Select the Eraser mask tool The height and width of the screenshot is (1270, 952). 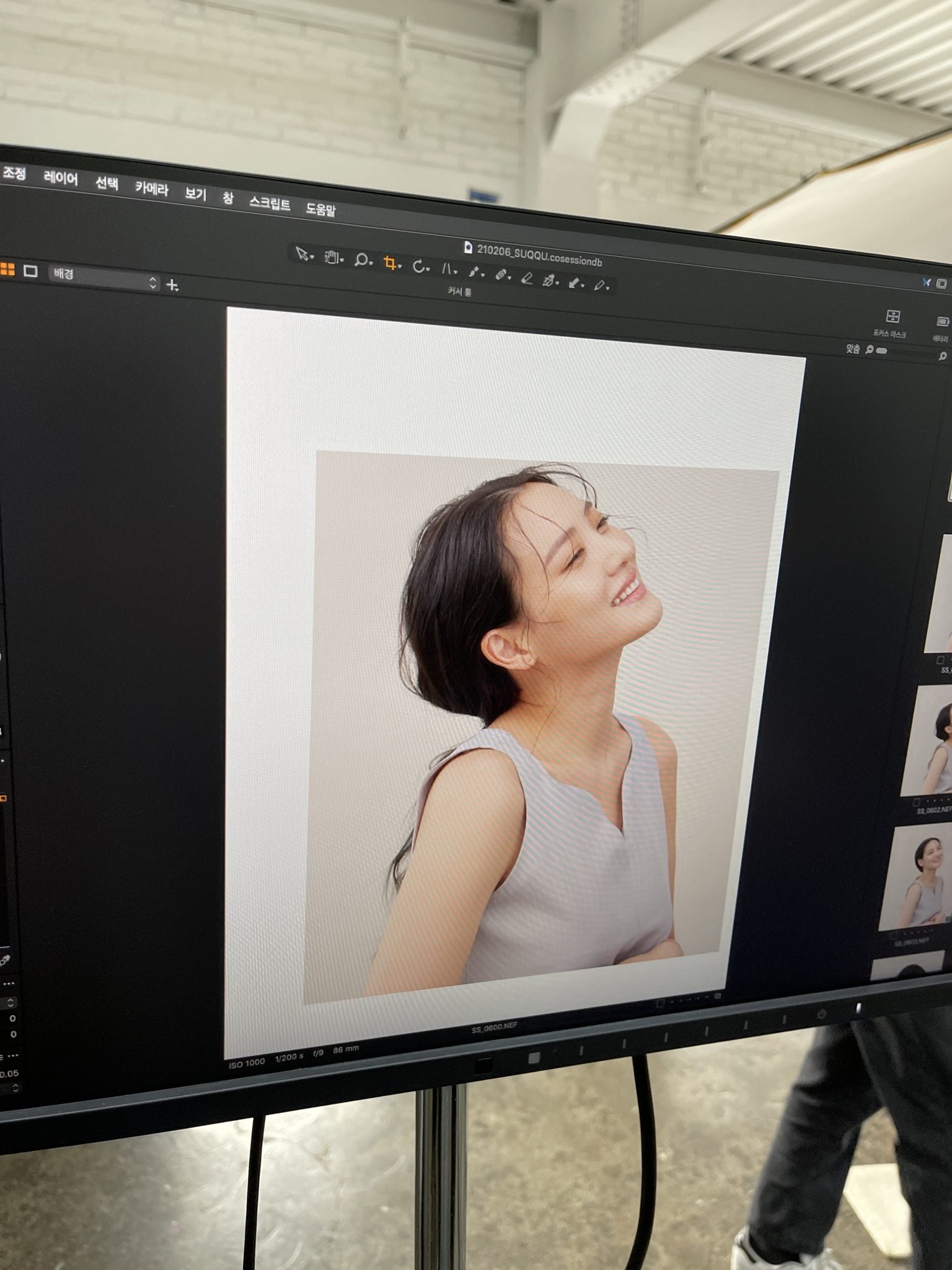point(526,278)
